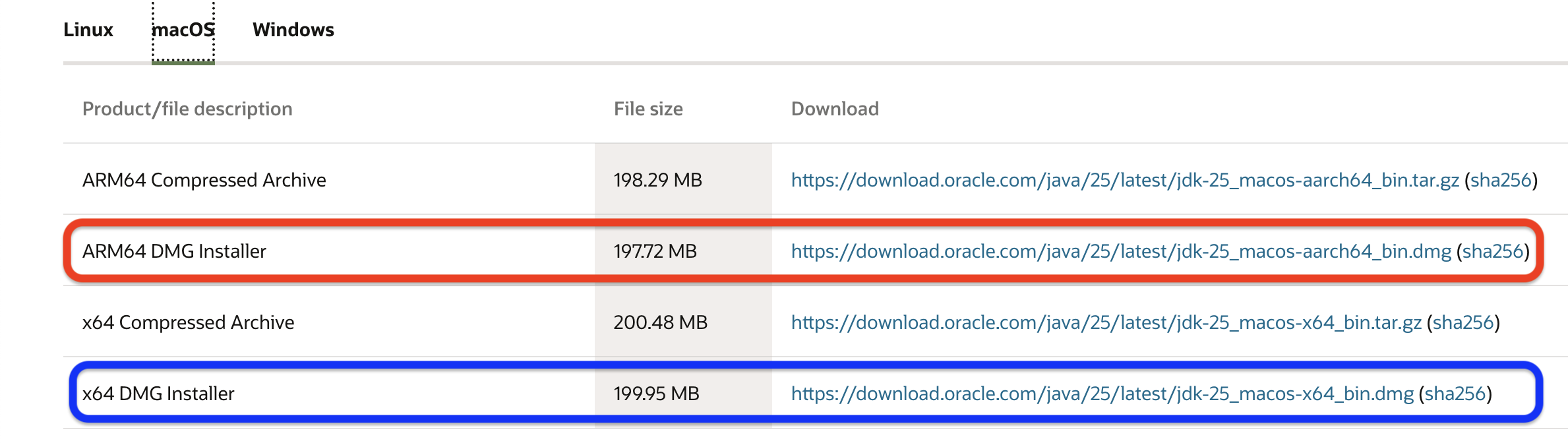This screenshot has width=1568, height=443.
Task: Click the File size column header
Action: pos(648,109)
